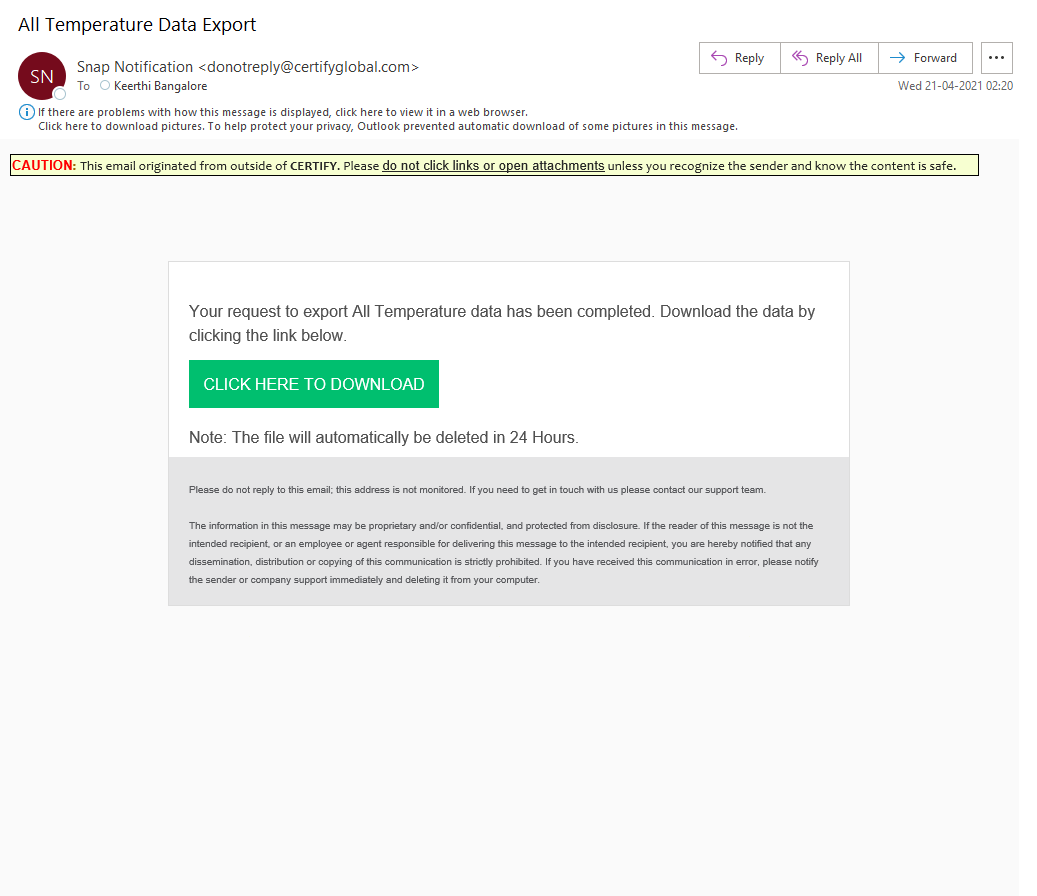Click the info icon in the message bar

click(26, 112)
